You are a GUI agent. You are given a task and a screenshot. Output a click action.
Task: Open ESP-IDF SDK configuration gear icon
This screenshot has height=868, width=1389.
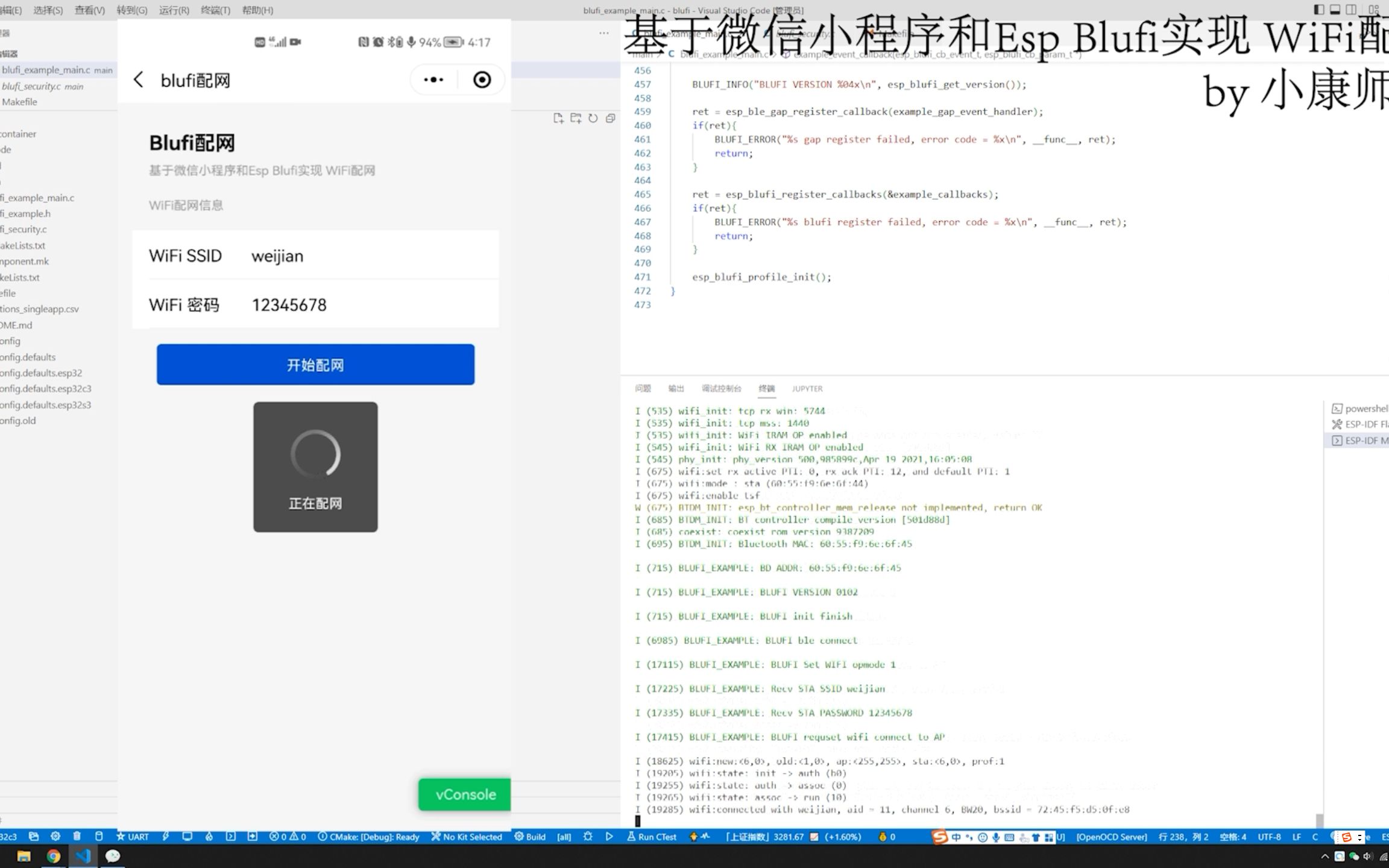55,836
